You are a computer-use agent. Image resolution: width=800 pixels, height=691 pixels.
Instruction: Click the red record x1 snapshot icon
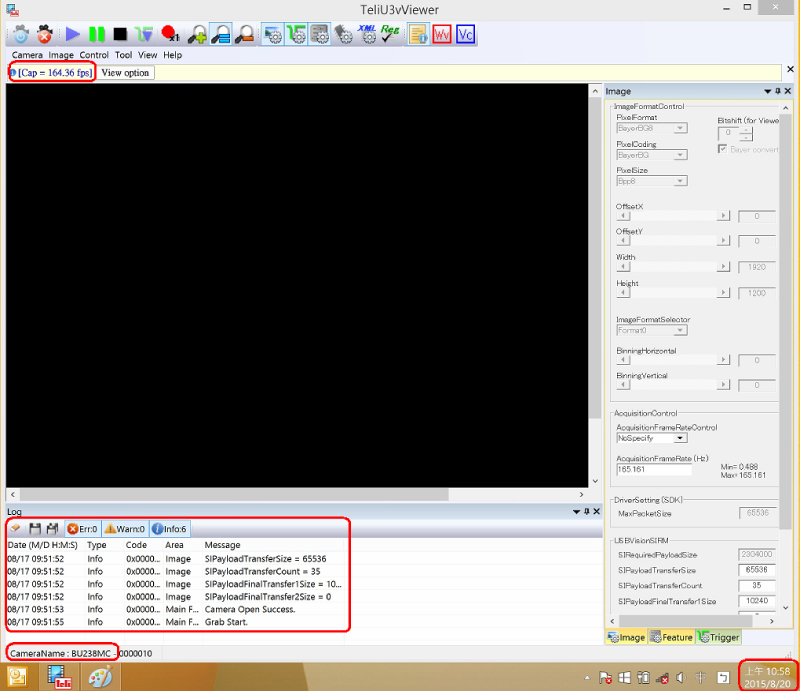pos(169,34)
